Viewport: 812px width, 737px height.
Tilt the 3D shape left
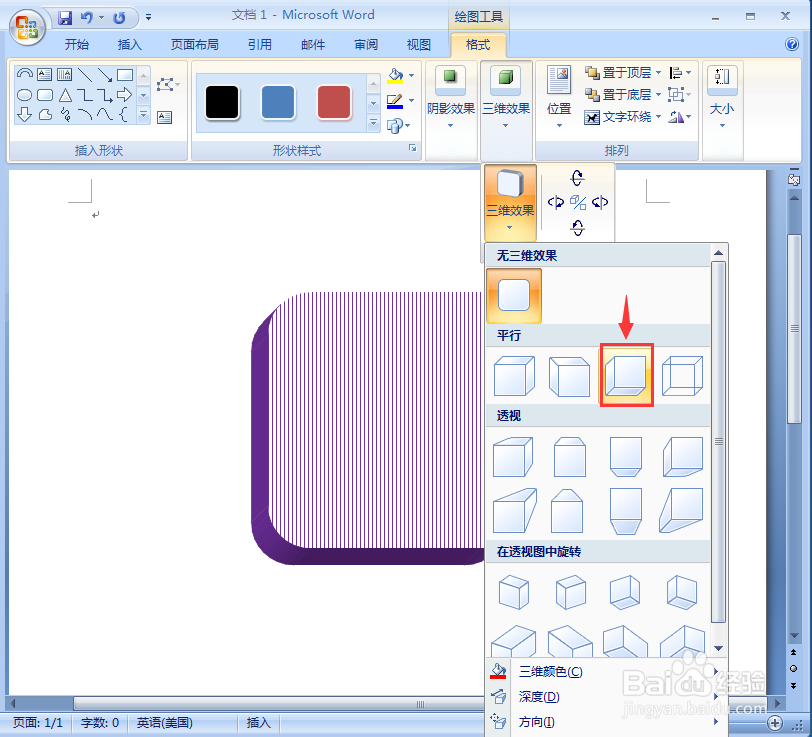click(556, 203)
